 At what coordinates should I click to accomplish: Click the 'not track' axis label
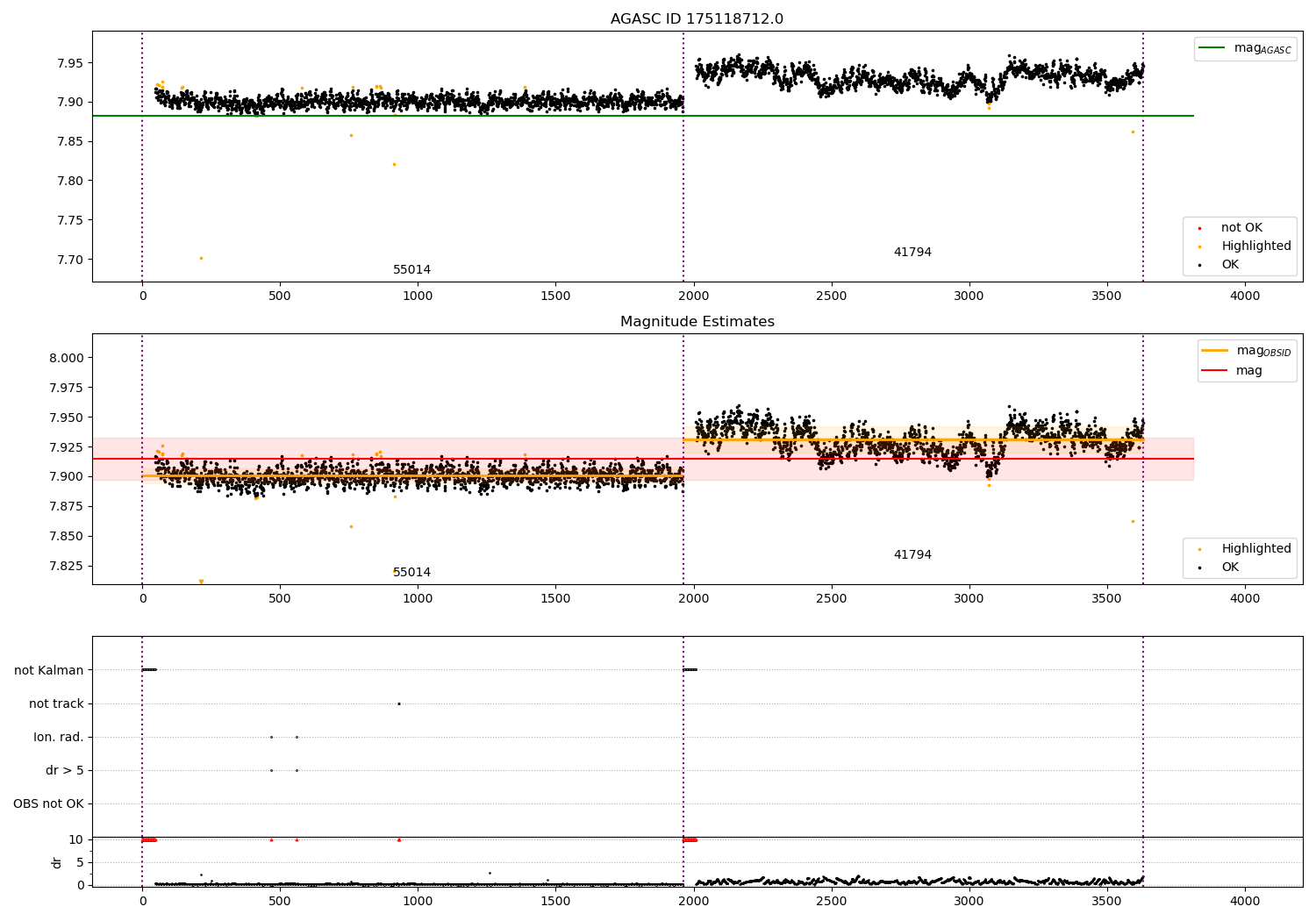56,703
